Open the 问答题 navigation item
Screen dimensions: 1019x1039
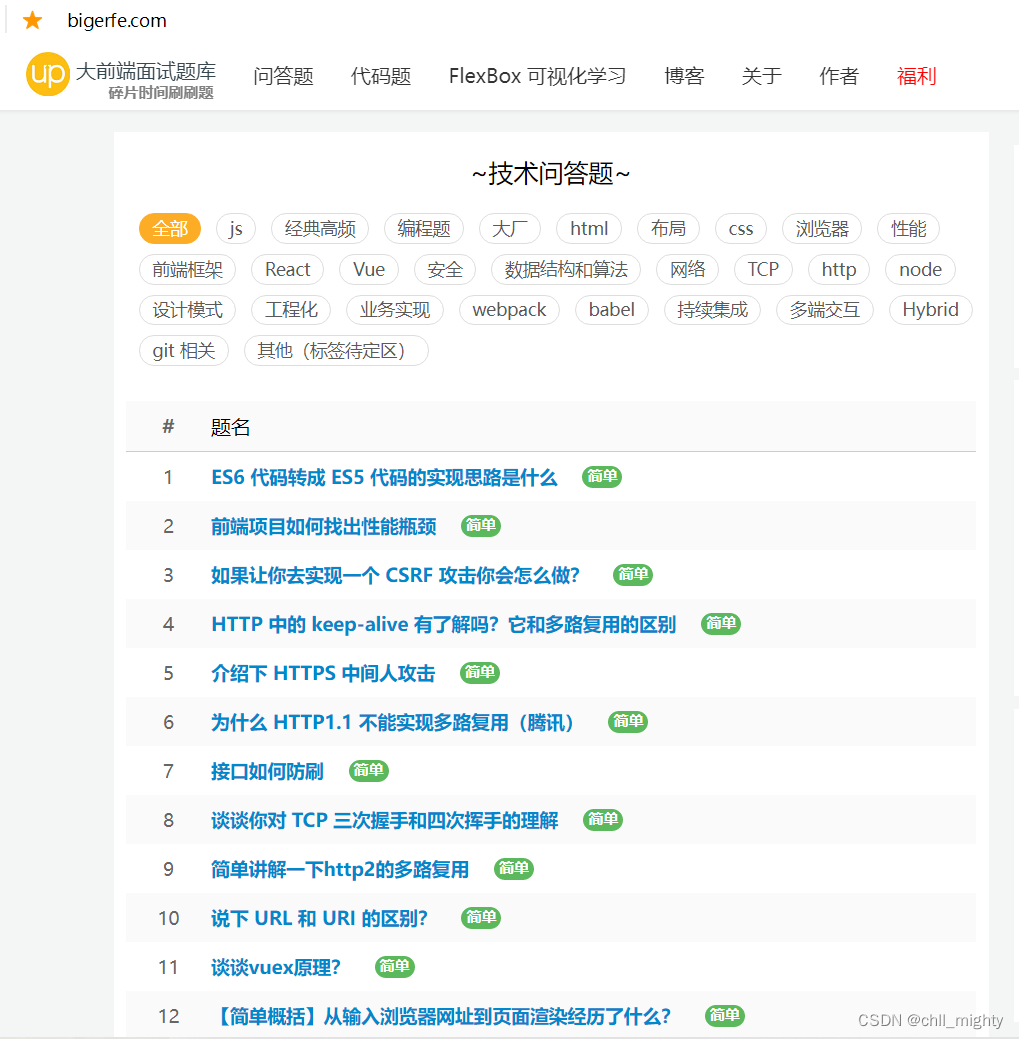coord(283,76)
